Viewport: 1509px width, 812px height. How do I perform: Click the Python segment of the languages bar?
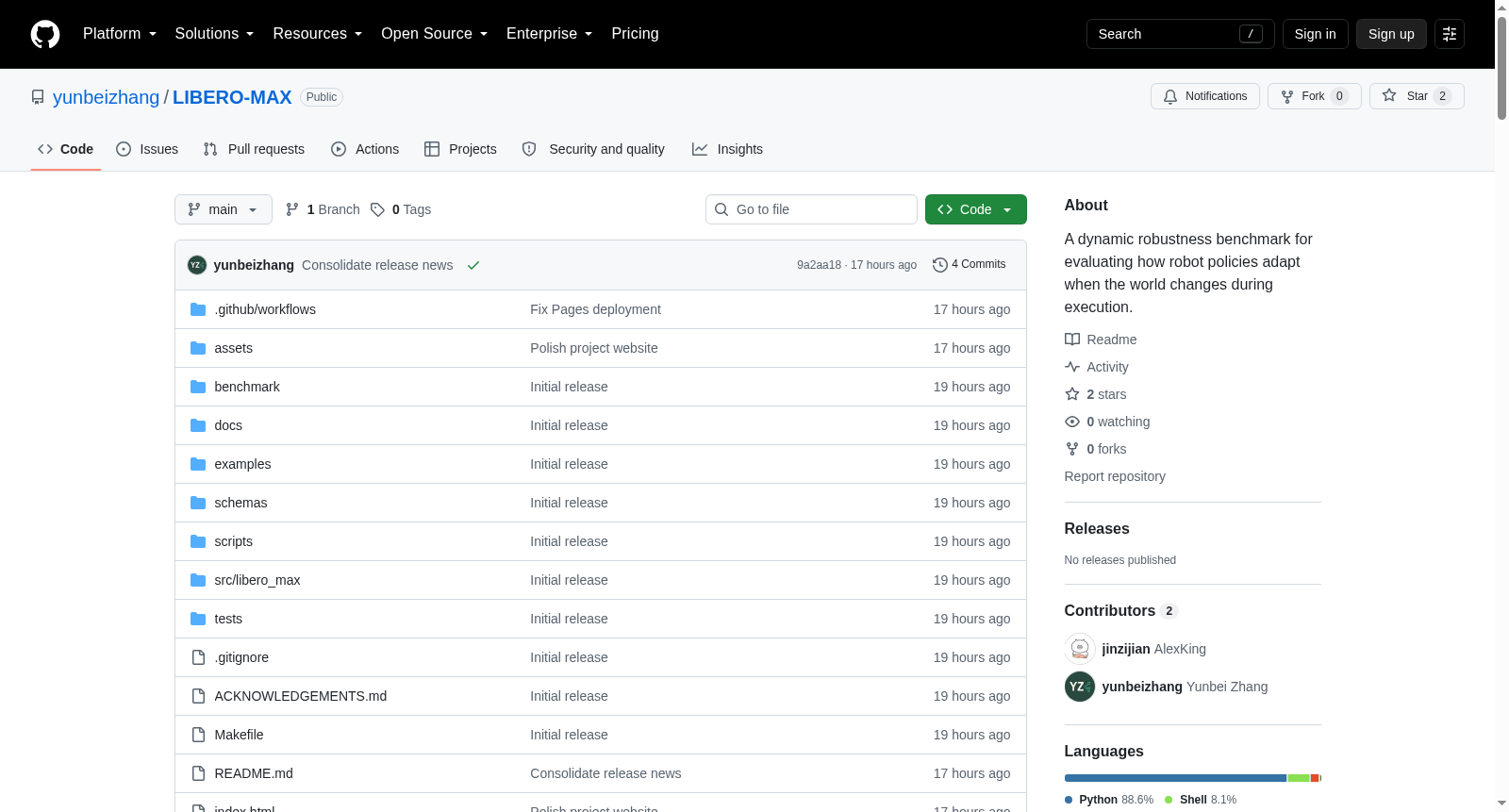coord(1175,778)
